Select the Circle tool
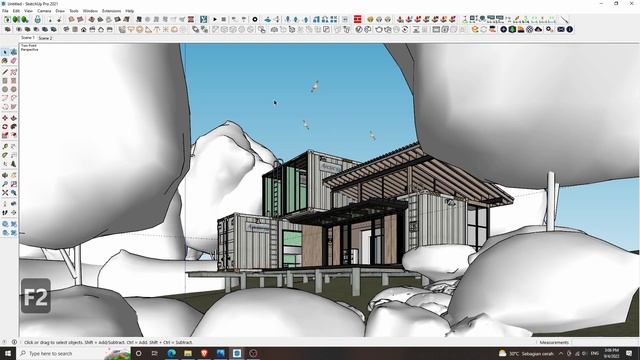Image resolution: width=640 pixels, height=360 pixels. click(x=5, y=89)
